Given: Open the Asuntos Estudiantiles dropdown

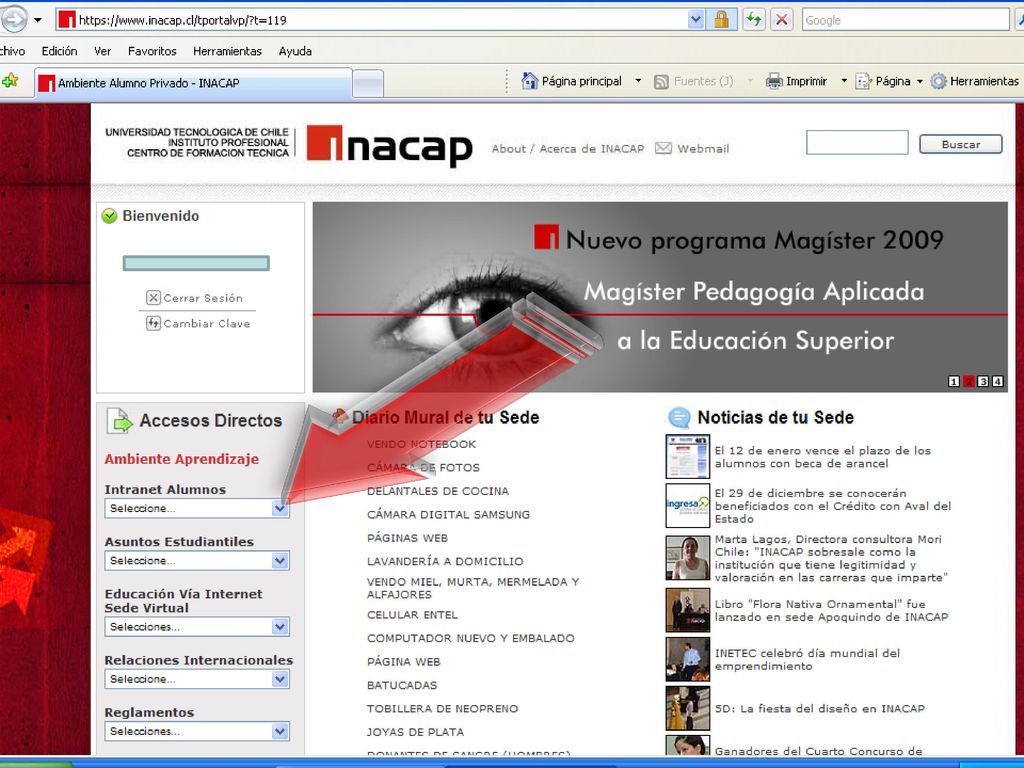Looking at the screenshot, I should 197,560.
